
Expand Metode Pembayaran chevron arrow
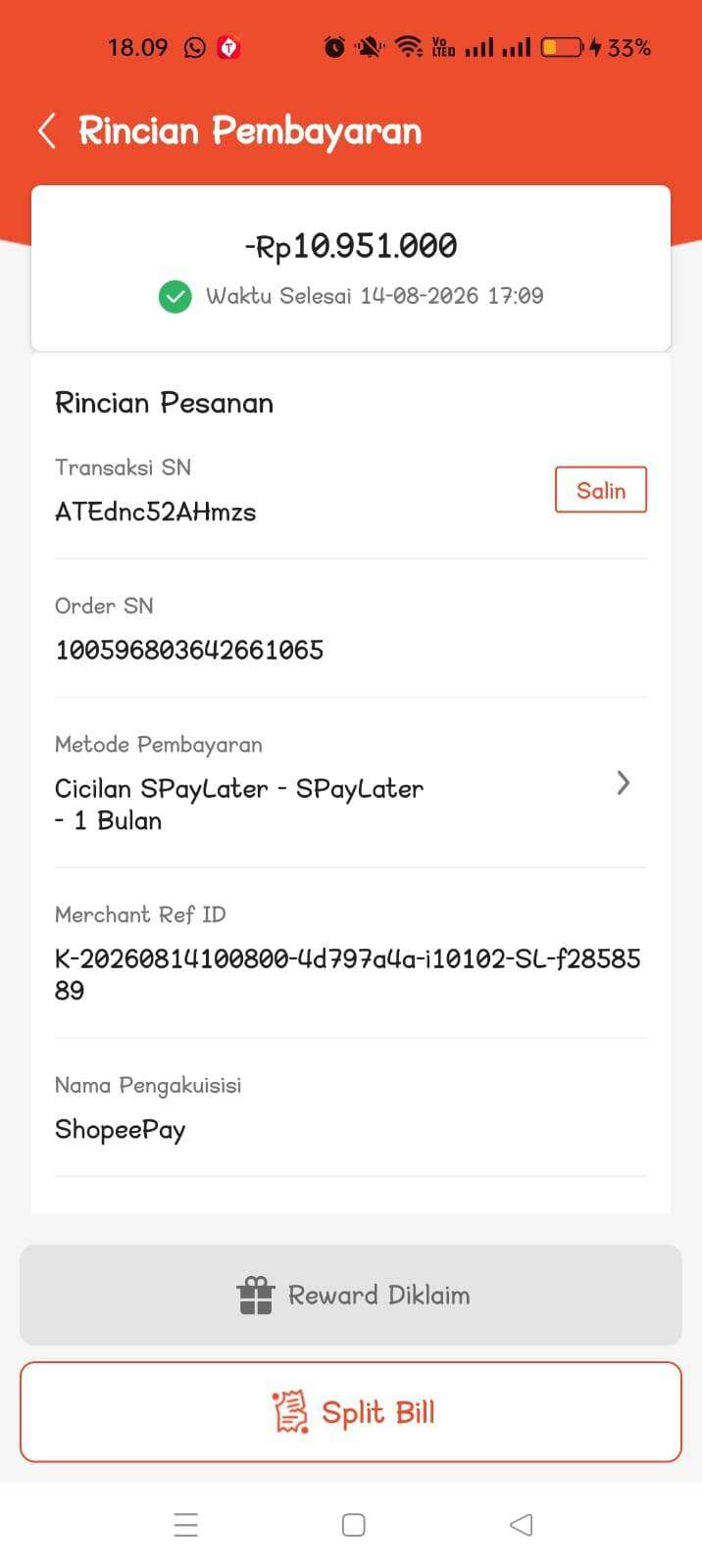click(x=623, y=782)
